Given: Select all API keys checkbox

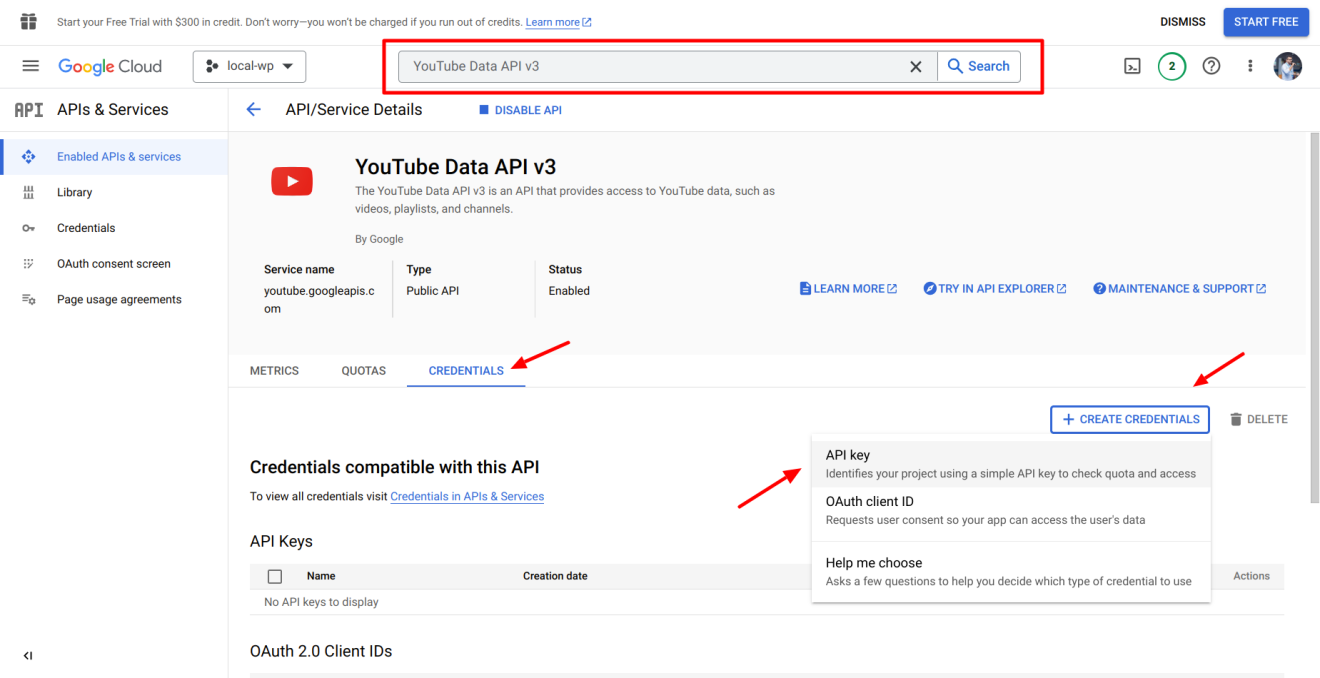Looking at the screenshot, I should coord(275,576).
